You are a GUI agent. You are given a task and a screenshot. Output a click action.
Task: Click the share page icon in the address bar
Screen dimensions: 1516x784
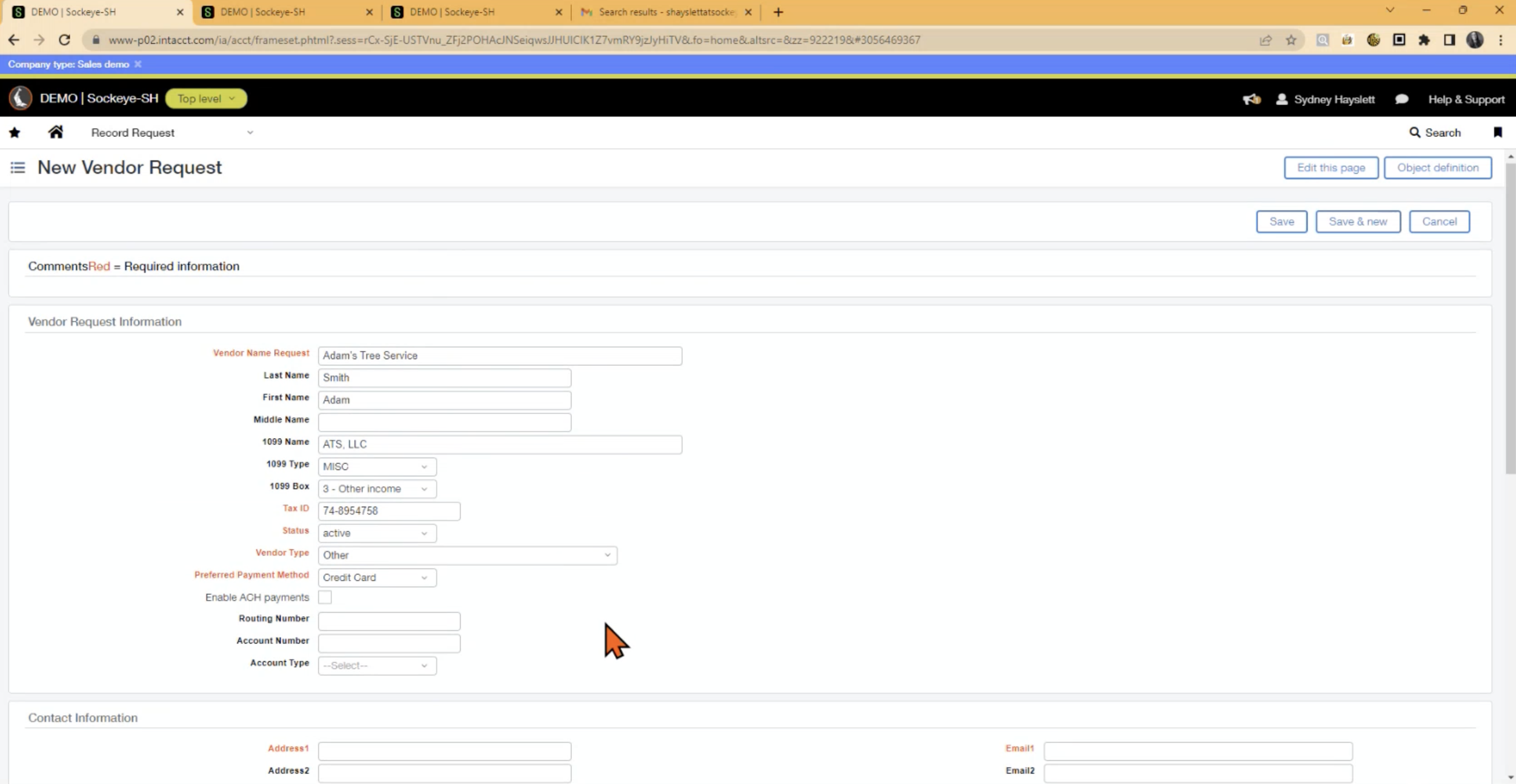coord(1266,40)
